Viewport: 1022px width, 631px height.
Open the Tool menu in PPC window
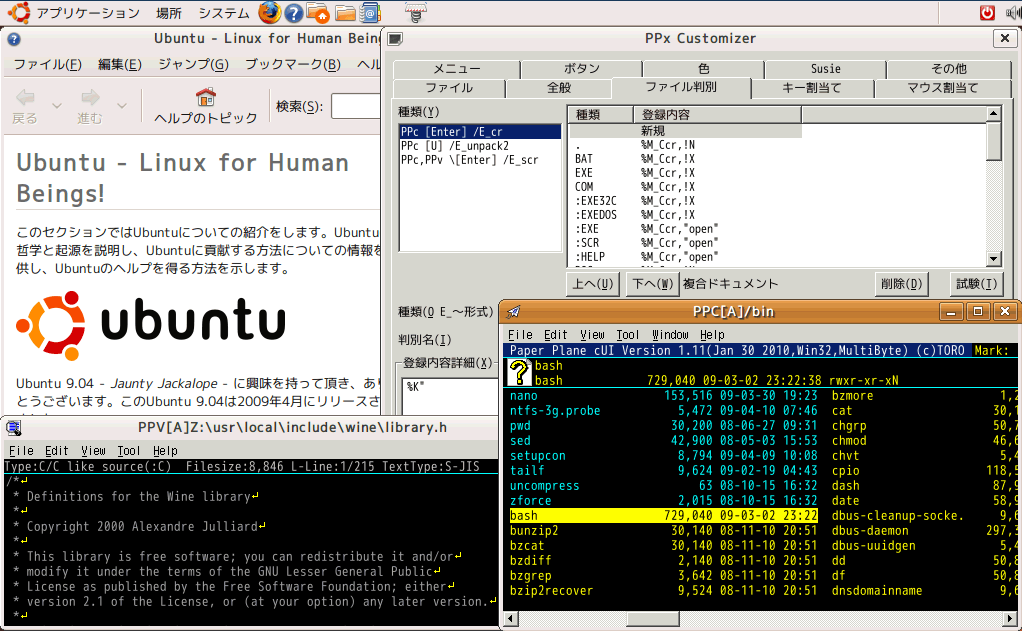pyautogui.click(x=627, y=335)
